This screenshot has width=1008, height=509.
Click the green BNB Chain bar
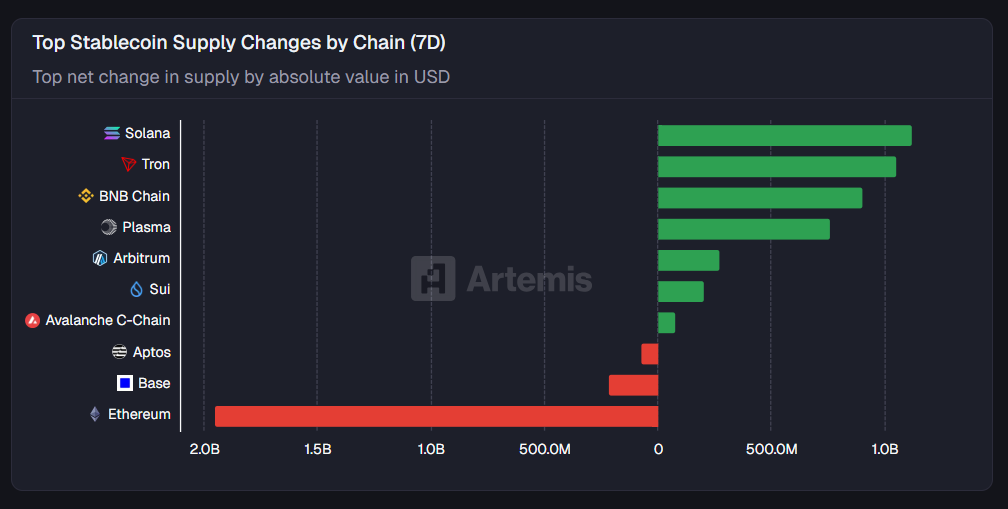[759, 198]
